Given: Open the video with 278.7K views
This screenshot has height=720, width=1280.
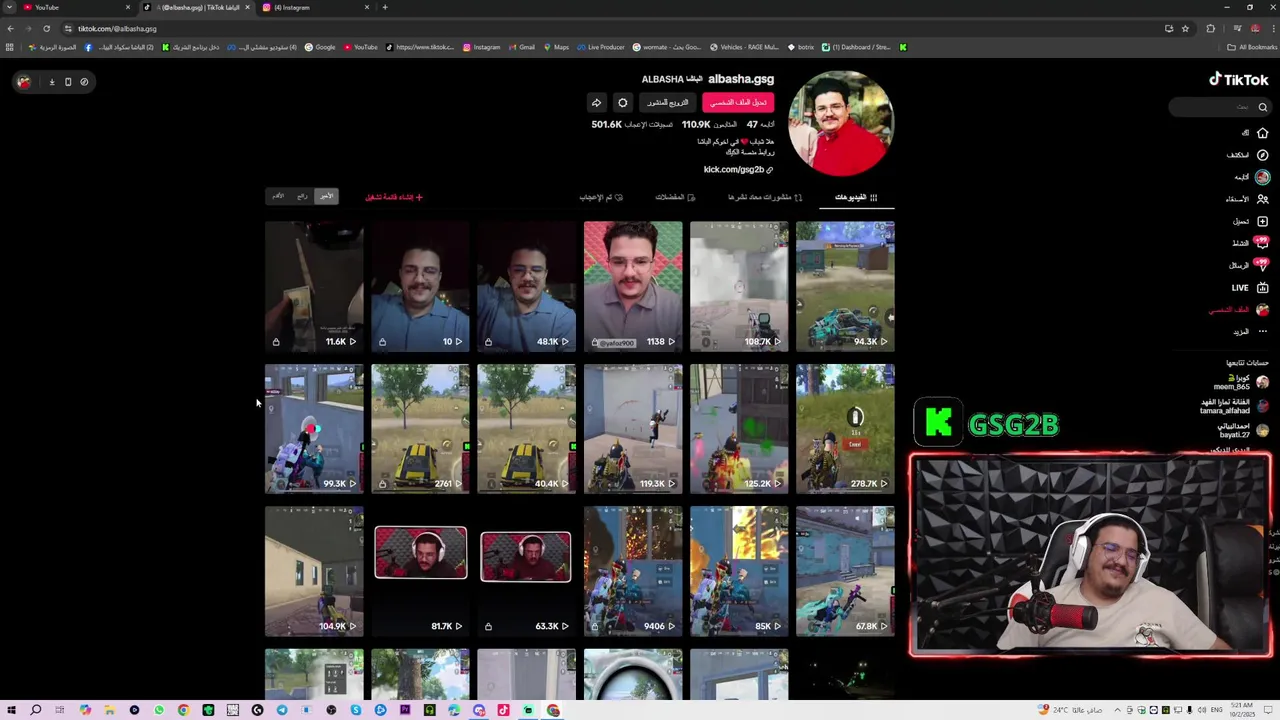Looking at the screenshot, I should pyautogui.click(x=845, y=429).
